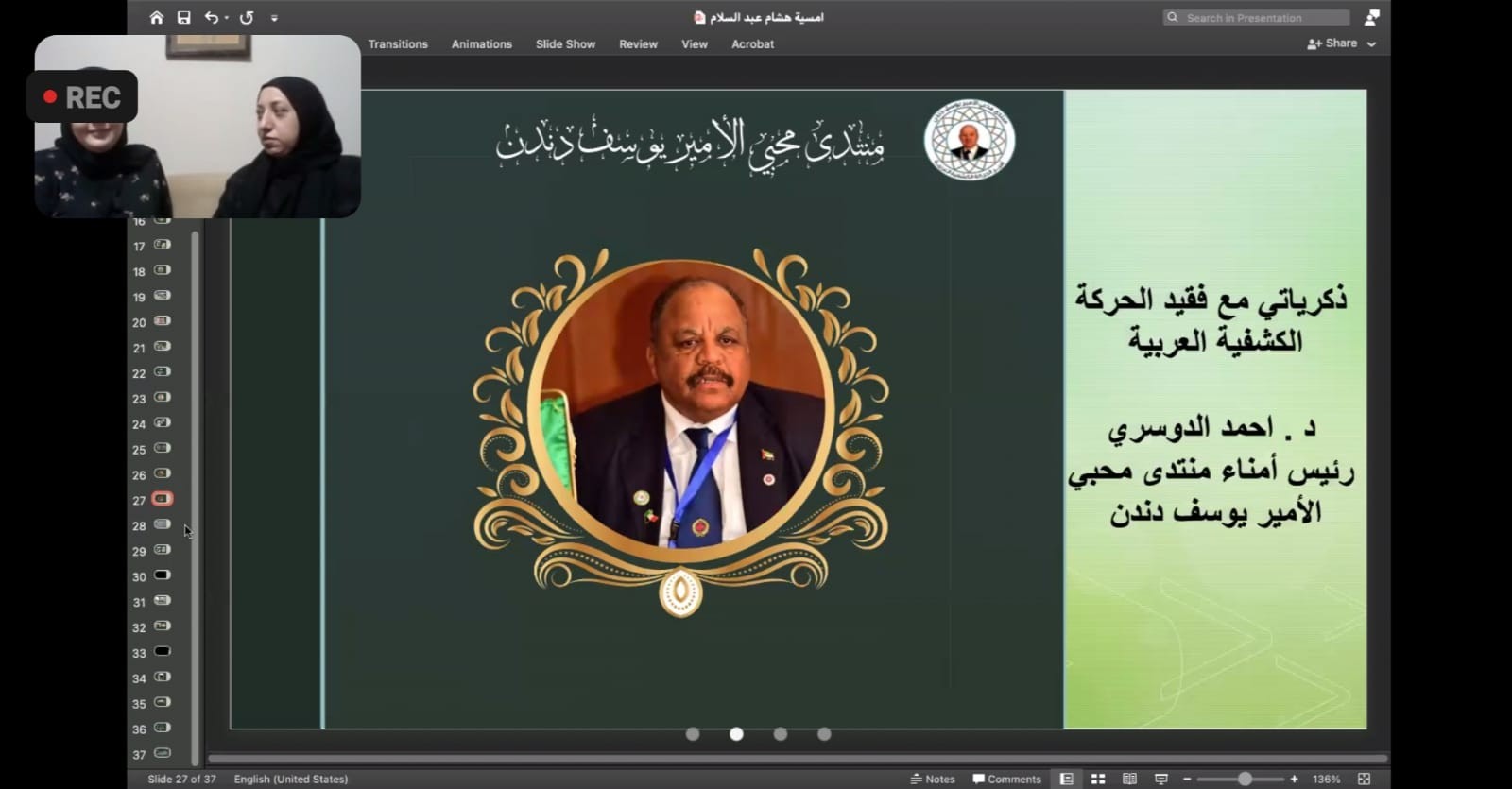
Task: Click the zoom in plus button
Action: tap(1294, 779)
